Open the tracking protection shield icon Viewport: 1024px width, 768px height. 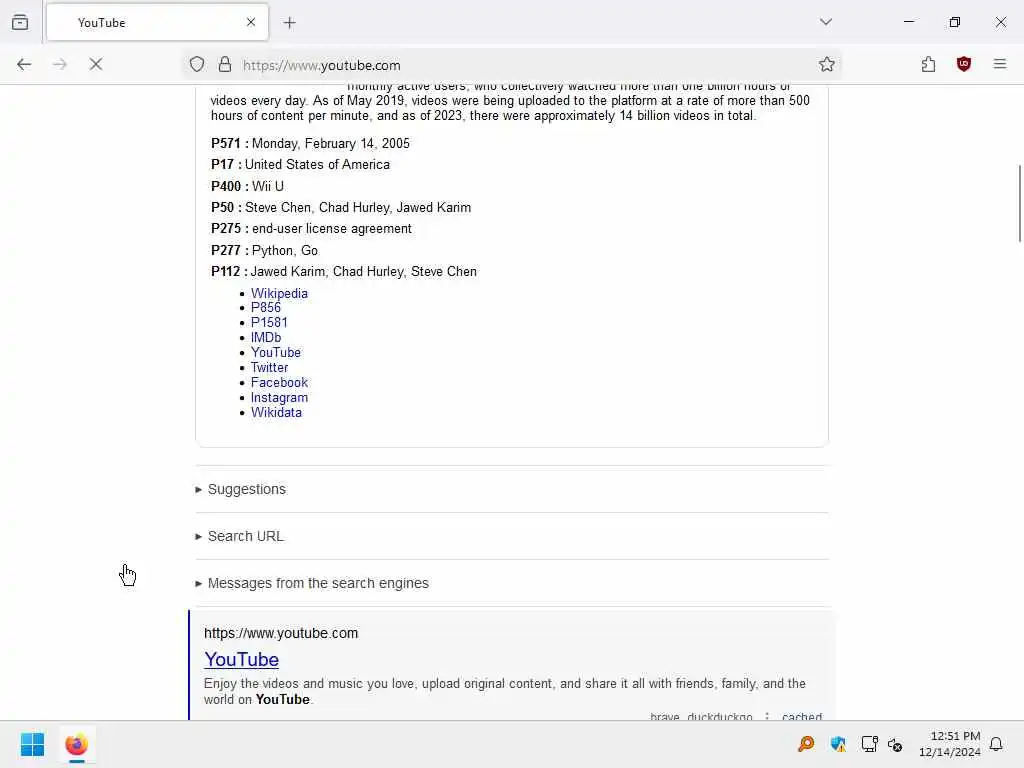click(197, 64)
